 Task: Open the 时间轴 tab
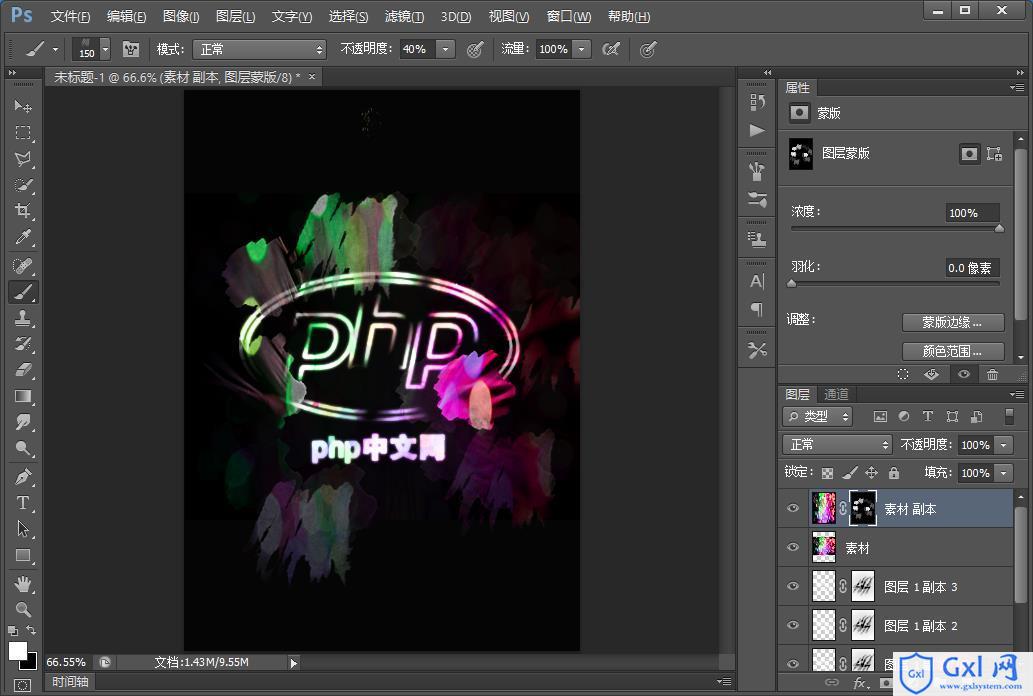[70, 682]
